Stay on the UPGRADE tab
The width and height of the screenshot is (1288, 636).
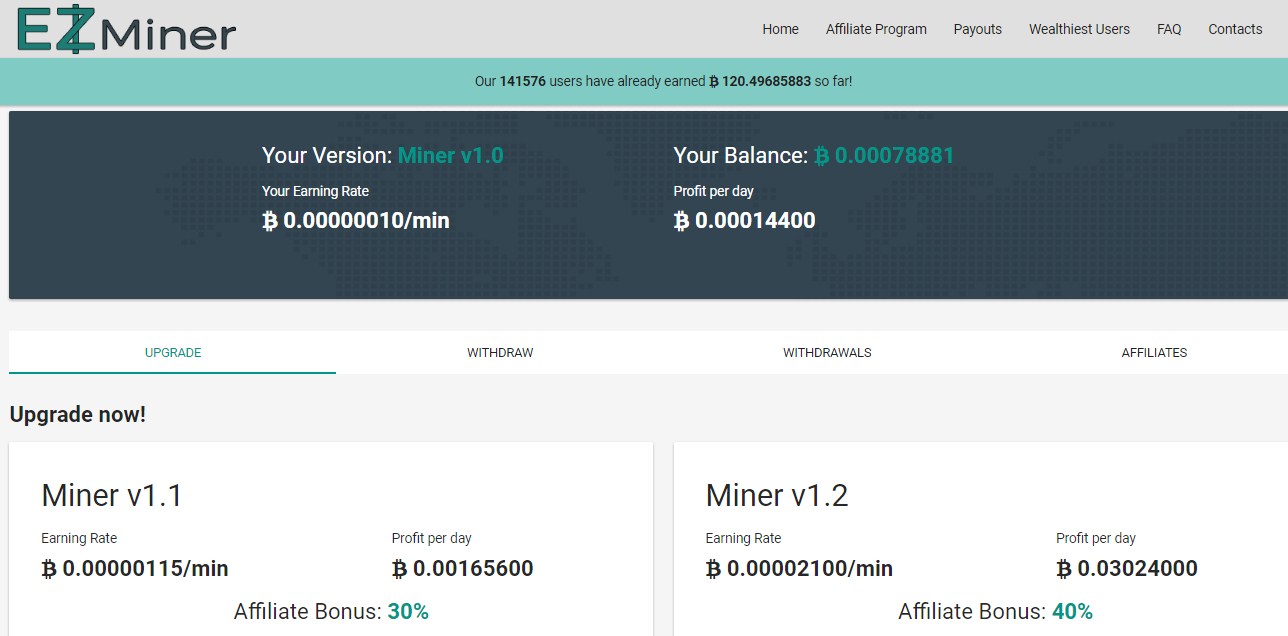pos(172,352)
